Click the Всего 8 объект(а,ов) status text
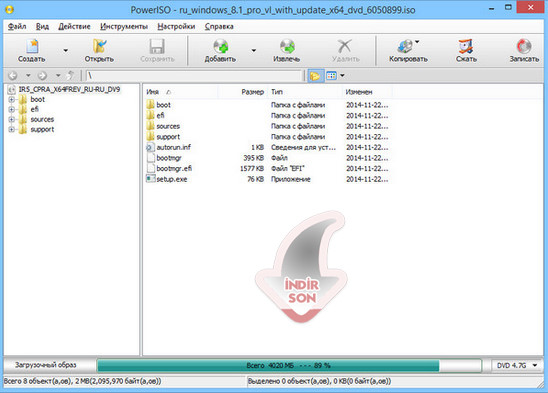Screen dimensions: 548x393 pyautogui.click(x=82, y=381)
